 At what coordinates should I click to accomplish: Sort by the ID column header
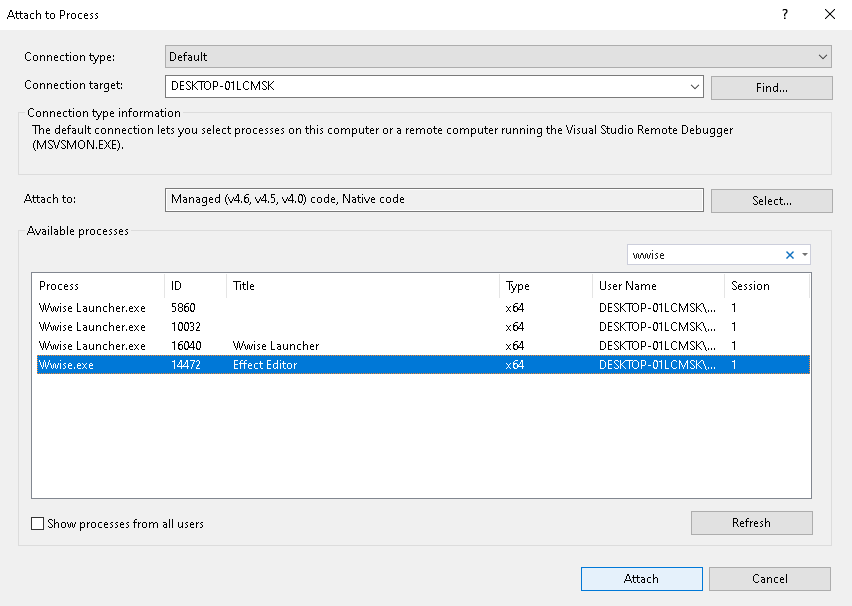click(196, 286)
